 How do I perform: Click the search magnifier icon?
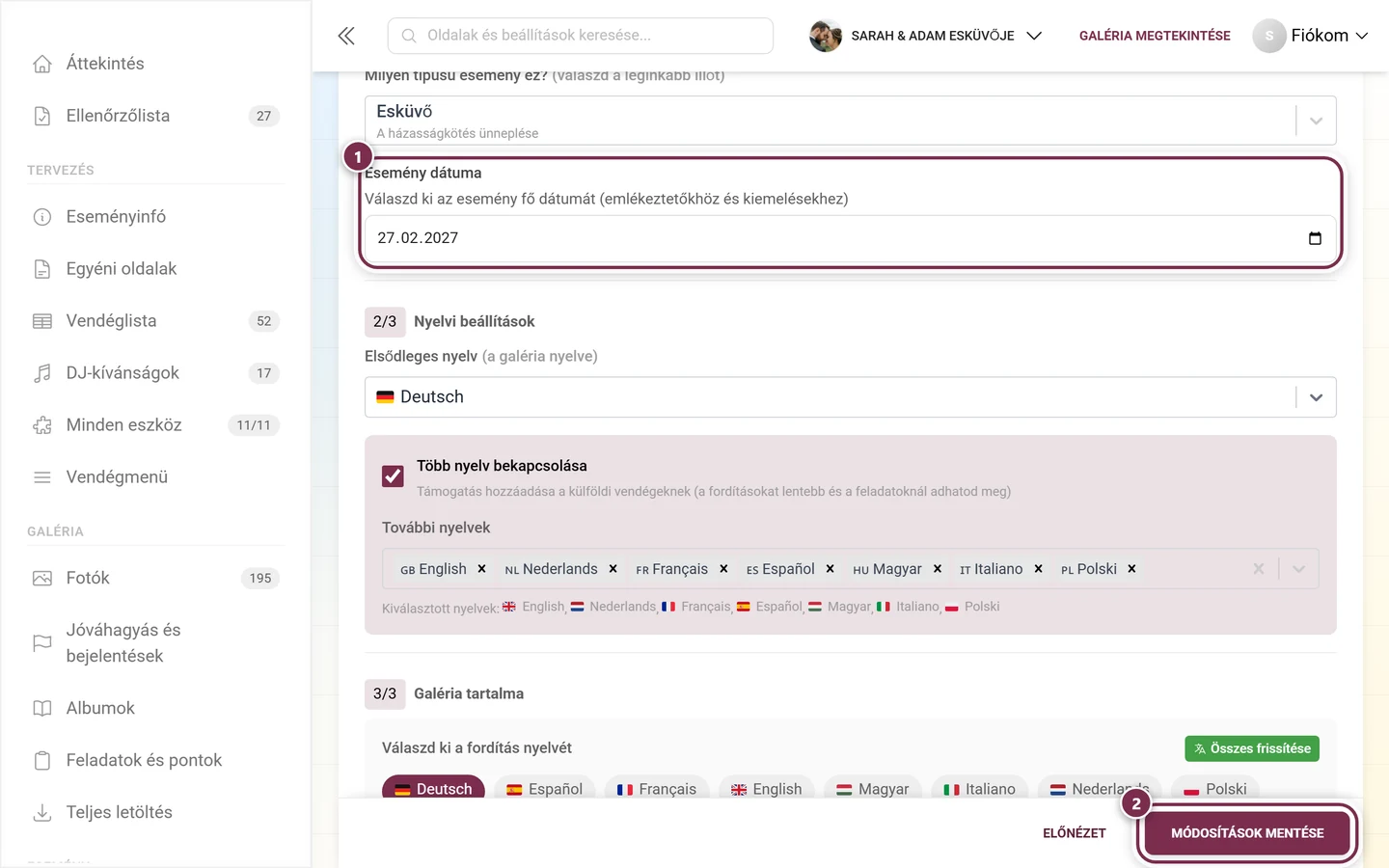pyautogui.click(x=409, y=36)
